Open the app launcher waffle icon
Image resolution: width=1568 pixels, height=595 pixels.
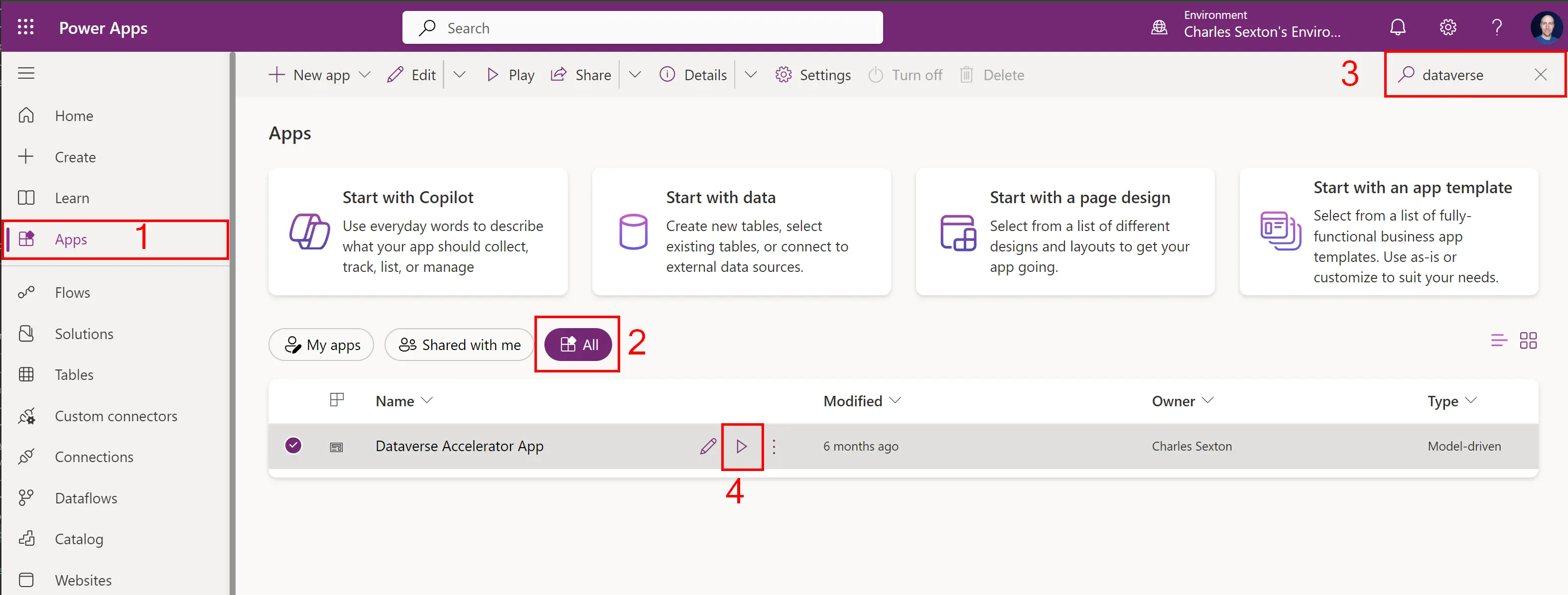(25, 27)
